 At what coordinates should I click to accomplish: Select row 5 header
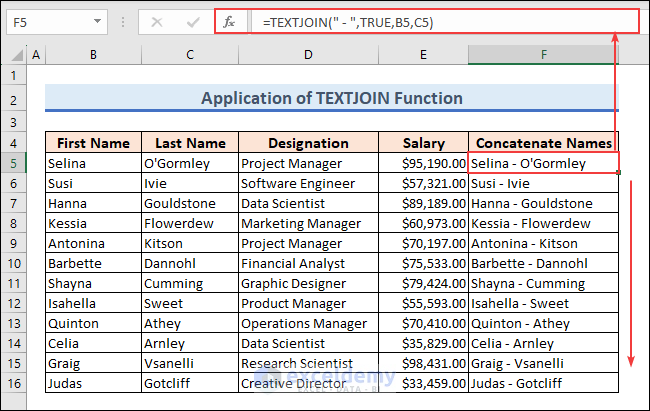tap(14, 163)
